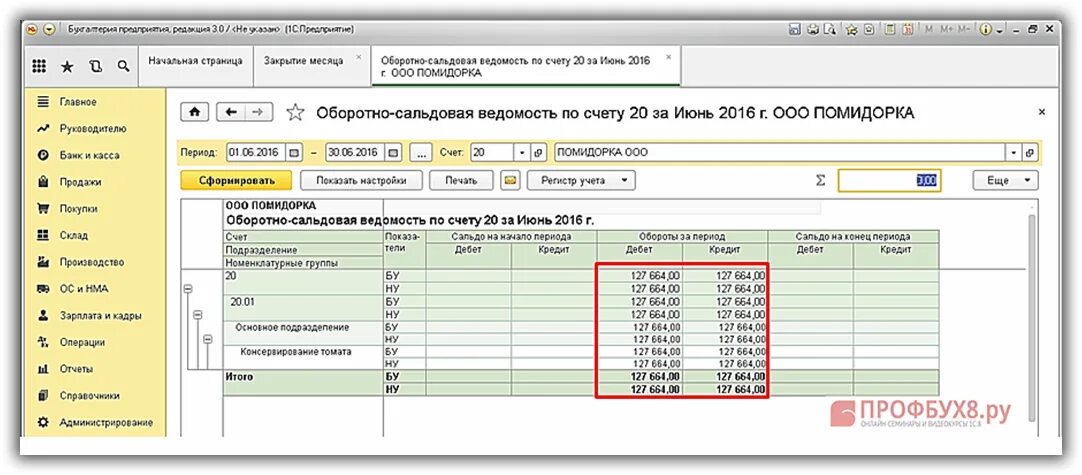Viewport: 1082px width, 475px height.
Task: Open the history icon in top panel
Action: point(95,66)
